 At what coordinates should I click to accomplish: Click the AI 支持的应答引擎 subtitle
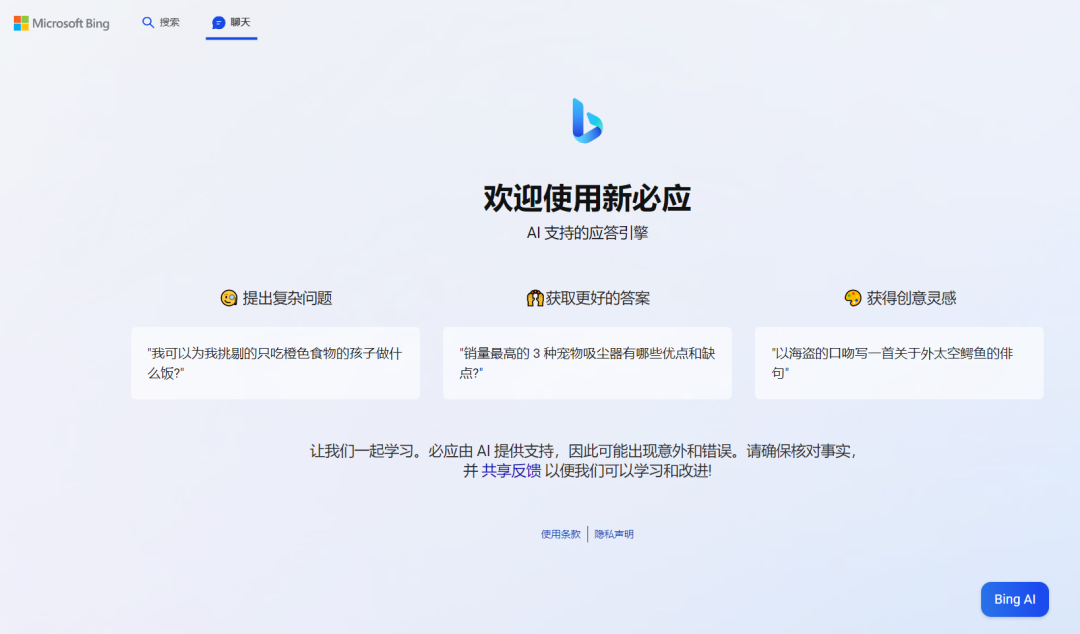(x=587, y=233)
